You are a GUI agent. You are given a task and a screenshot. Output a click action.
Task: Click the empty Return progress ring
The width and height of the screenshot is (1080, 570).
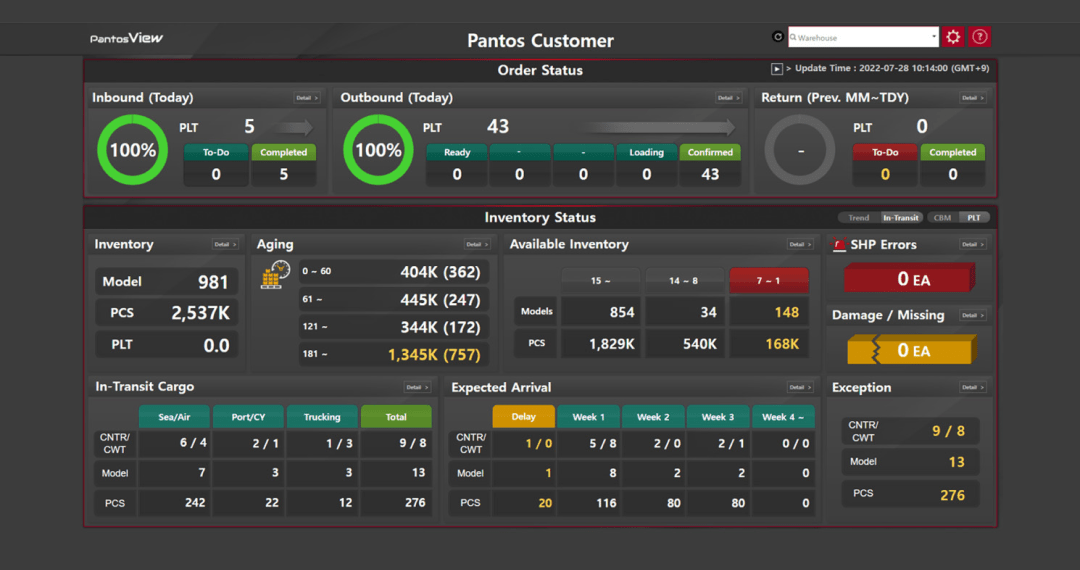[x=800, y=150]
